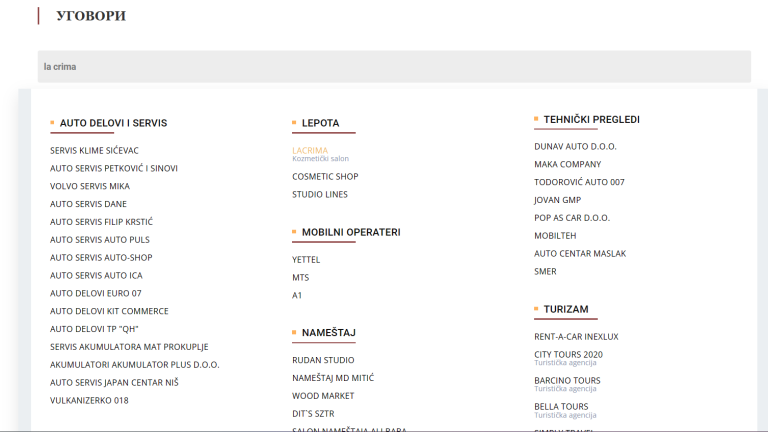Open AUTO SERVIS JAPAN CENTAR NIŠ
The height and width of the screenshot is (432, 768).
click(x=114, y=383)
